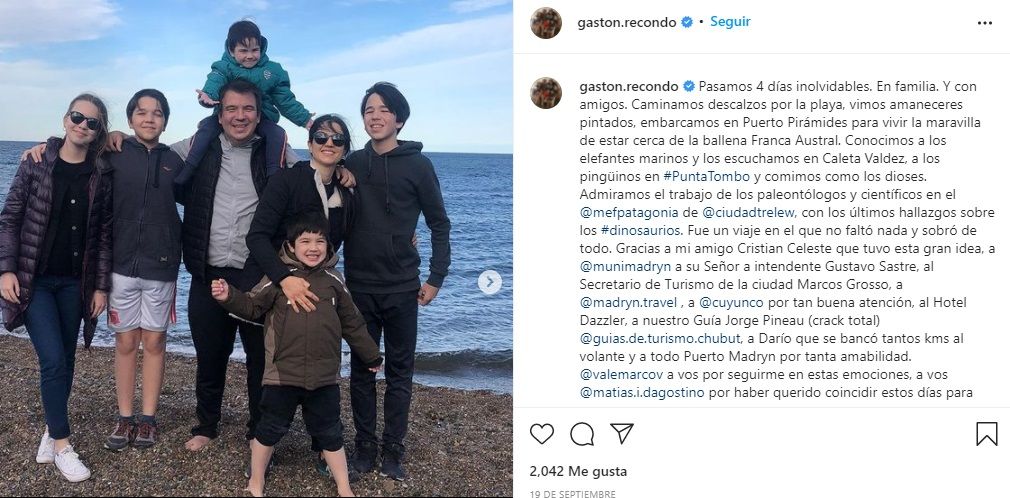Click the verified badge next to header username

[x=687, y=23]
